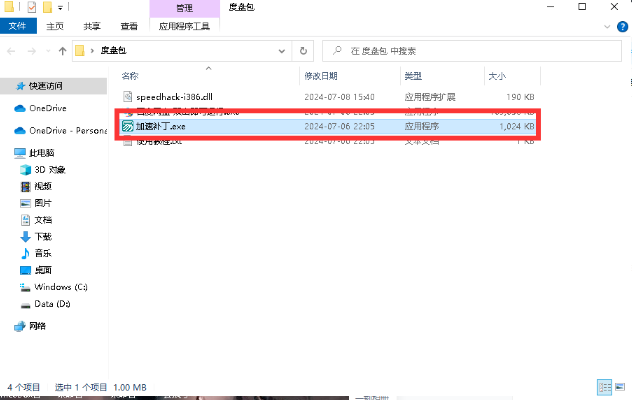Screen dimensions: 632x400
Task: Switch to details view in status bar
Action: pos(603,386)
